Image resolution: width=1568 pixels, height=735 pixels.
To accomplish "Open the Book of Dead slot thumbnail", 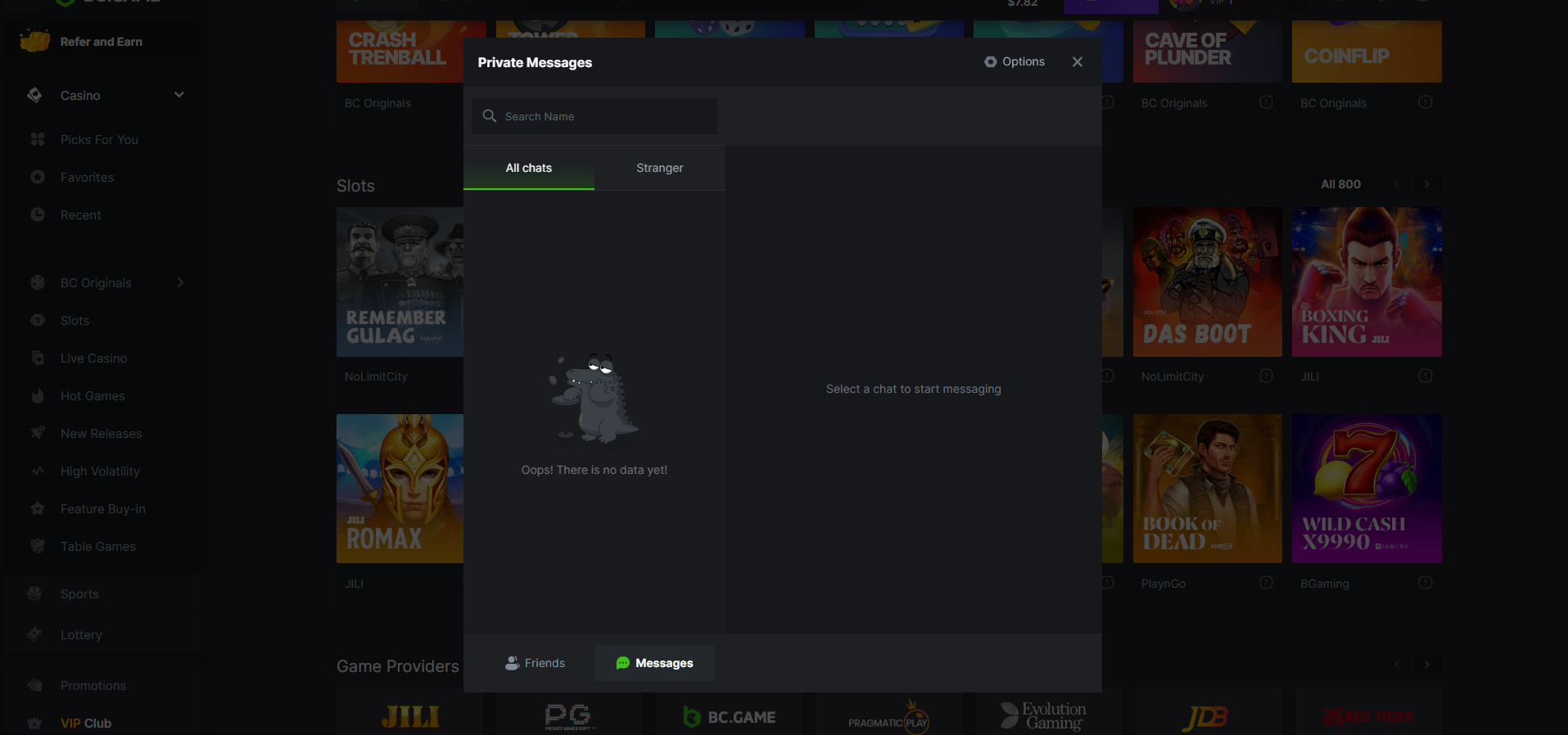I will coord(1207,489).
